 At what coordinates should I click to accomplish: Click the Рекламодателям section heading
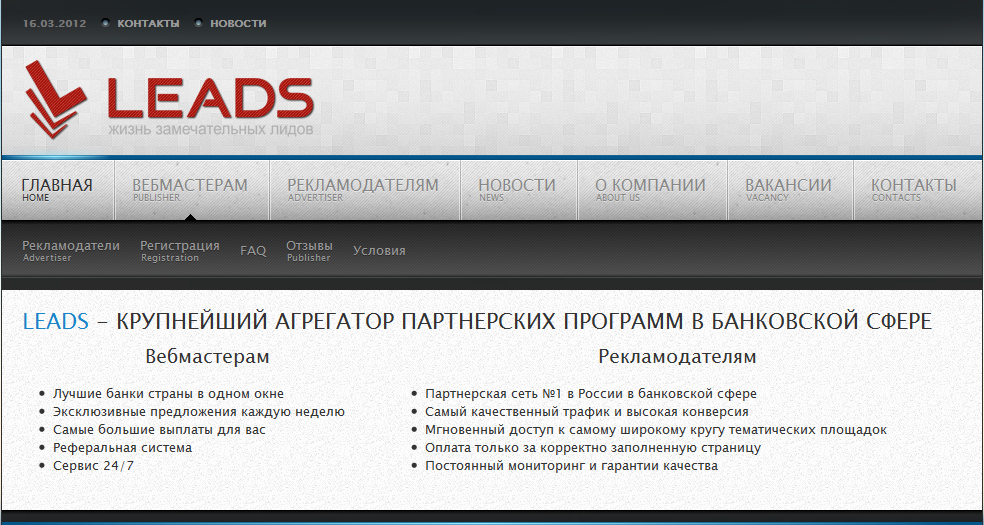pos(677,357)
